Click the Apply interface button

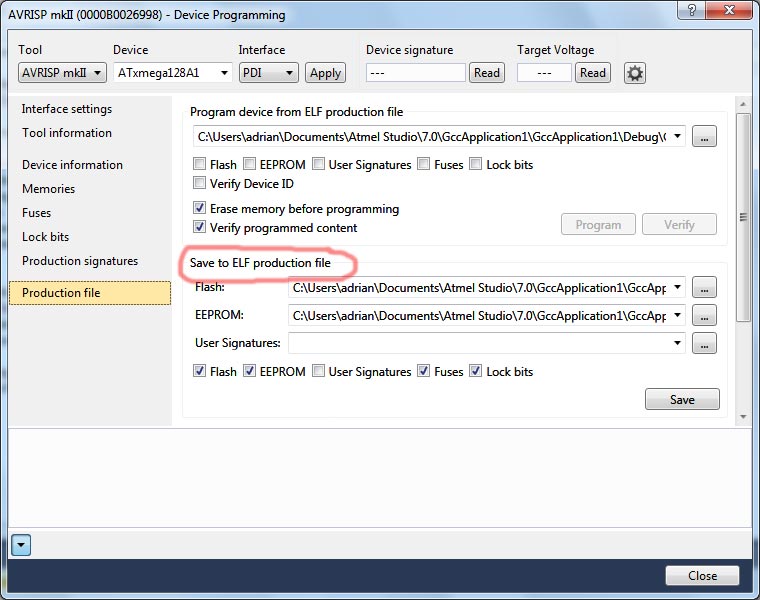point(325,73)
